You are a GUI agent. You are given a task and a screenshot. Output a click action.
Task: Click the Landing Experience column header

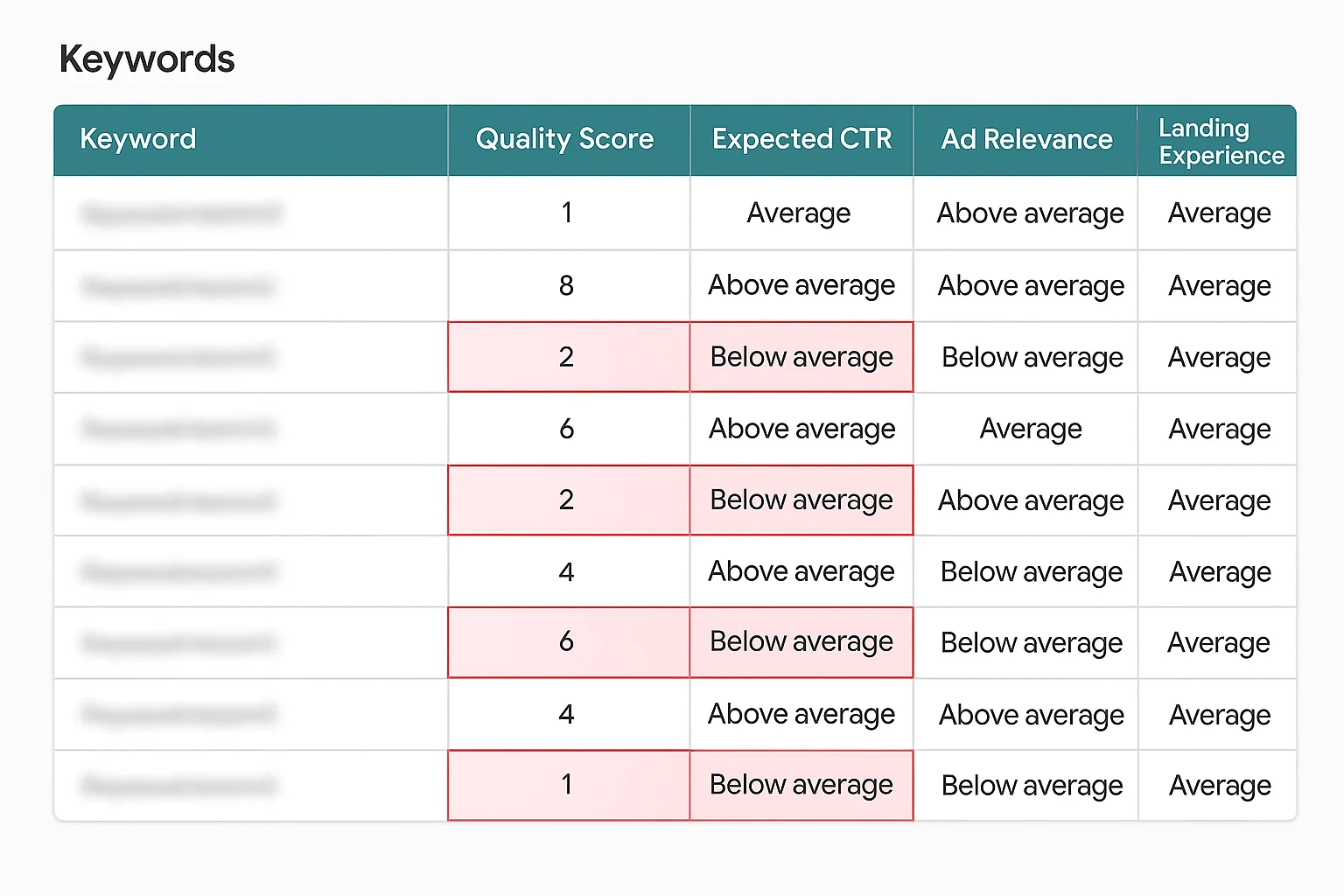pyautogui.click(x=1217, y=141)
